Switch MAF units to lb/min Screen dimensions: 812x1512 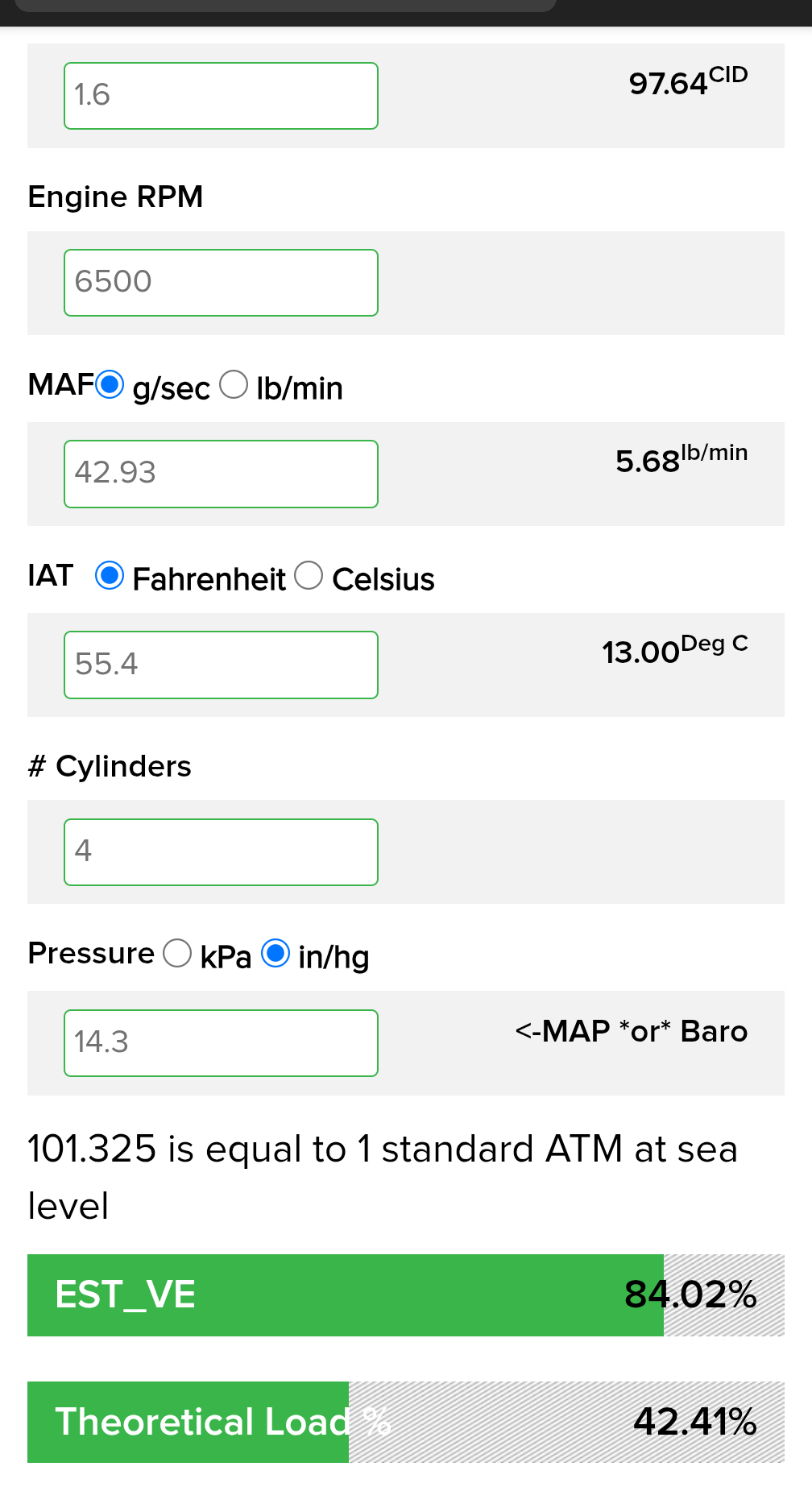[x=234, y=385]
